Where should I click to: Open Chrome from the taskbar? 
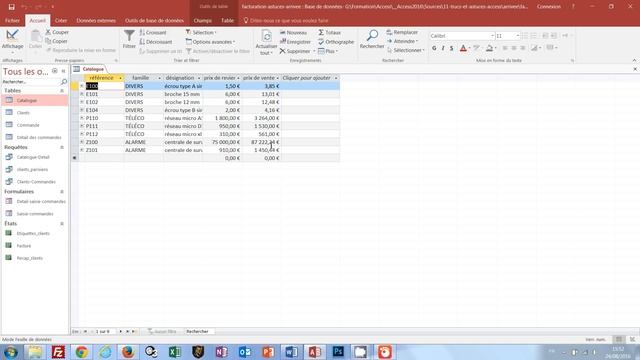click(x=82, y=352)
